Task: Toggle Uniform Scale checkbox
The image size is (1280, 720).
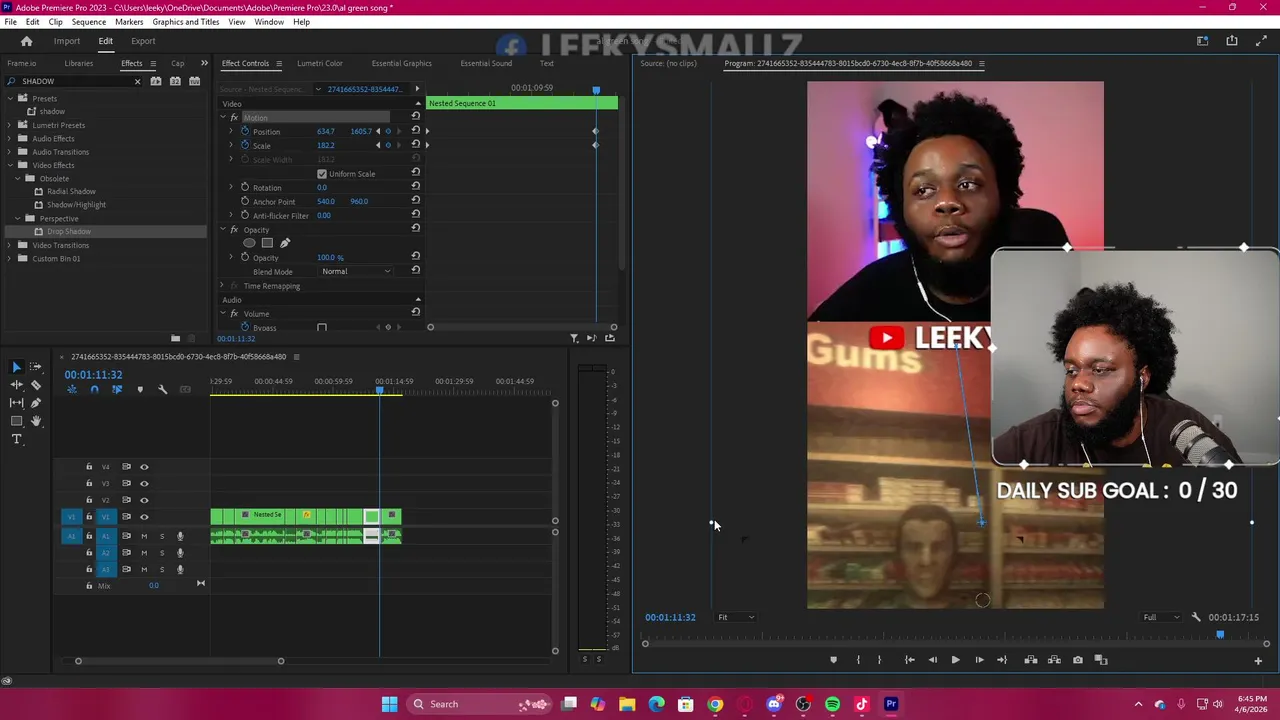Action: pos(322,174)
